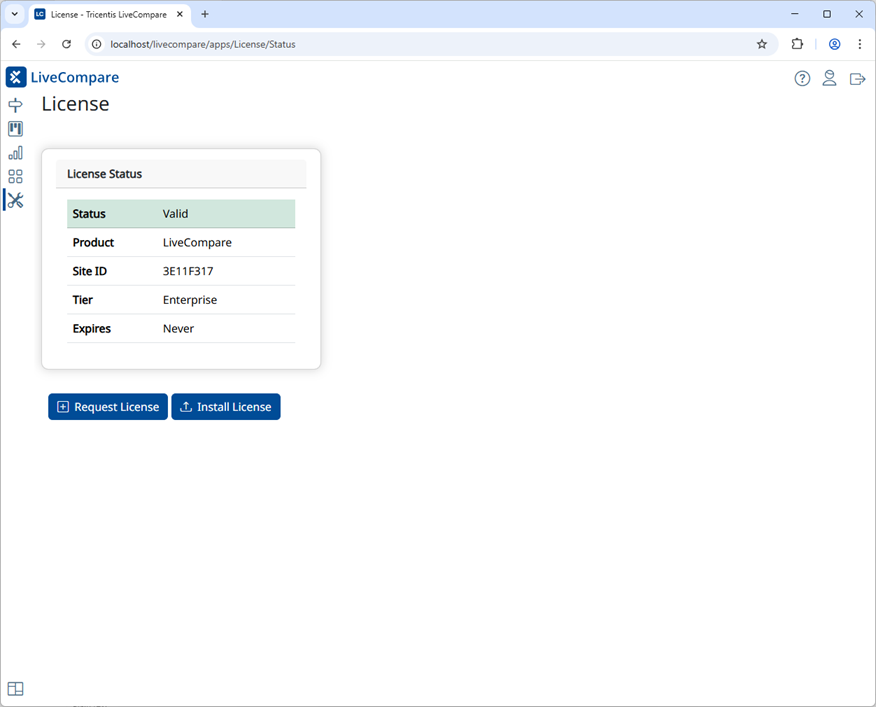This screenshot has height=707, width=876.
Task: Open the browser extensions puzzle icon
Action: [797, 44]
